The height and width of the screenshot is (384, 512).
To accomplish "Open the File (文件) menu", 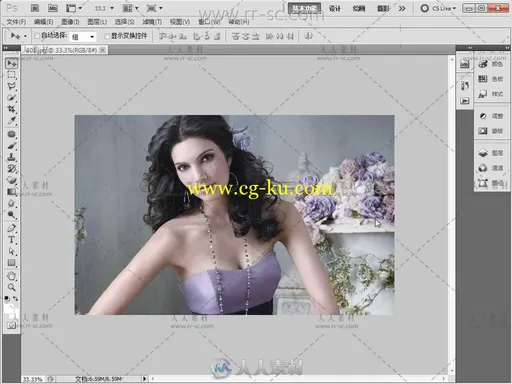I will point(16,22).
